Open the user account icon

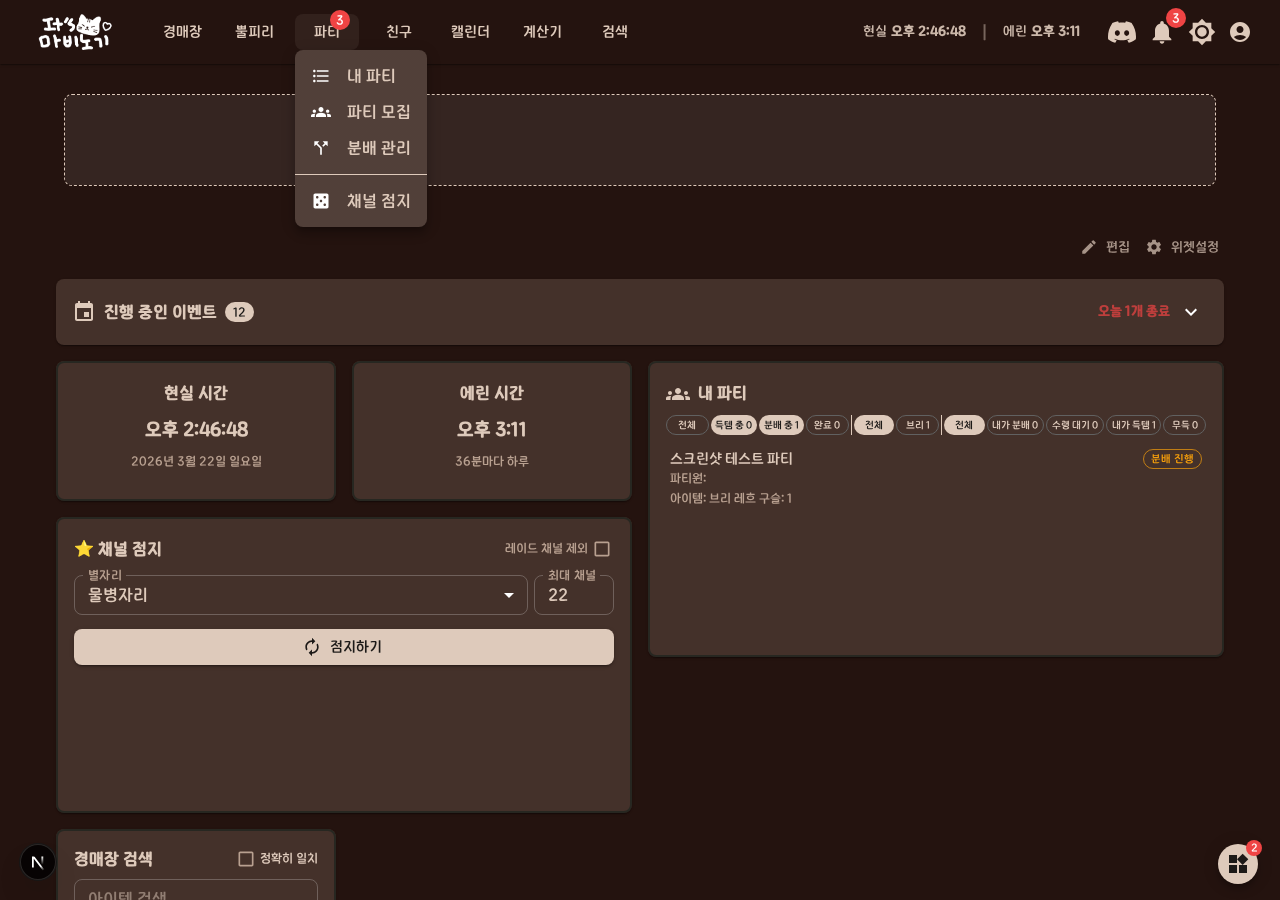pos(1240,32)
